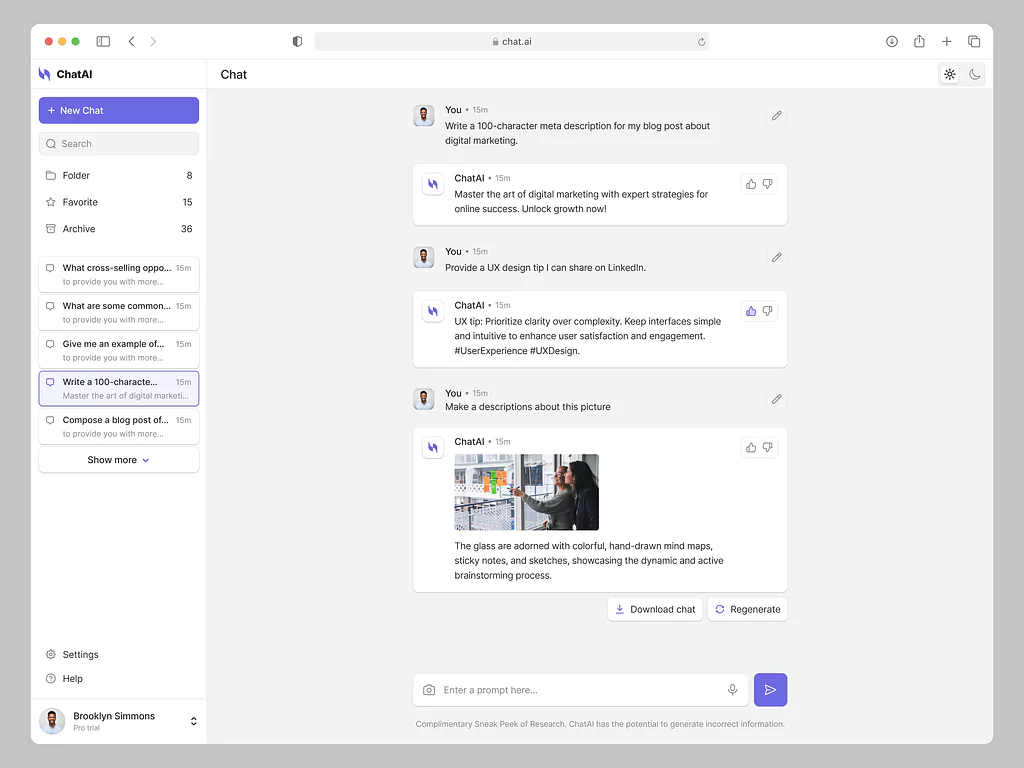The height and width of the screenshot is (768, 1024).
Task: Open the Brooklyn Simmons account switcher
Action: click(x=193, y=721)
